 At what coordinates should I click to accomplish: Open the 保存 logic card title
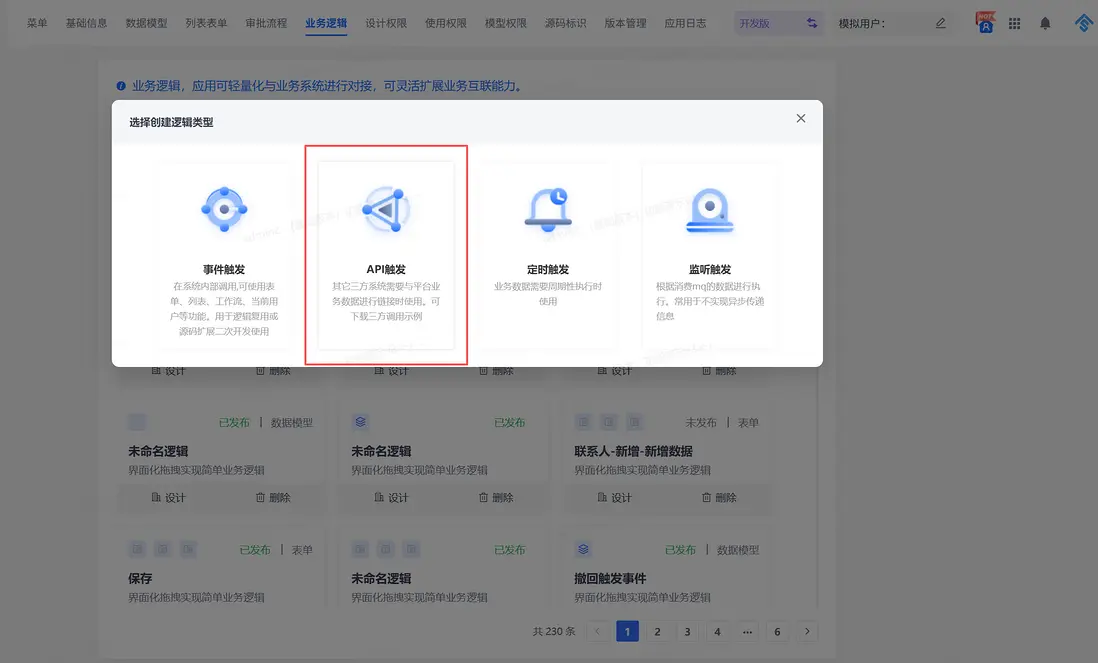click(x=140, y=578)
